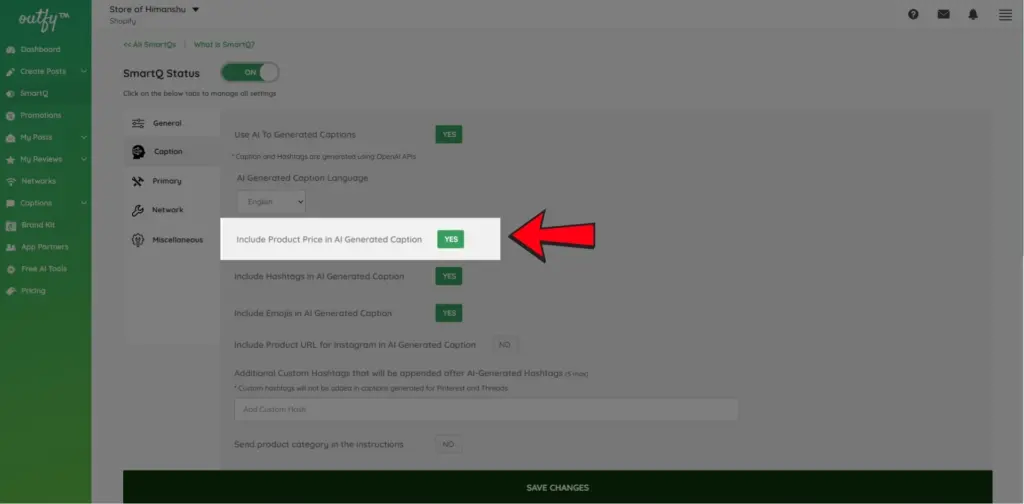
Task: Toggle Include Emojis in AI Generated Caption
Action: pos(449,313)
